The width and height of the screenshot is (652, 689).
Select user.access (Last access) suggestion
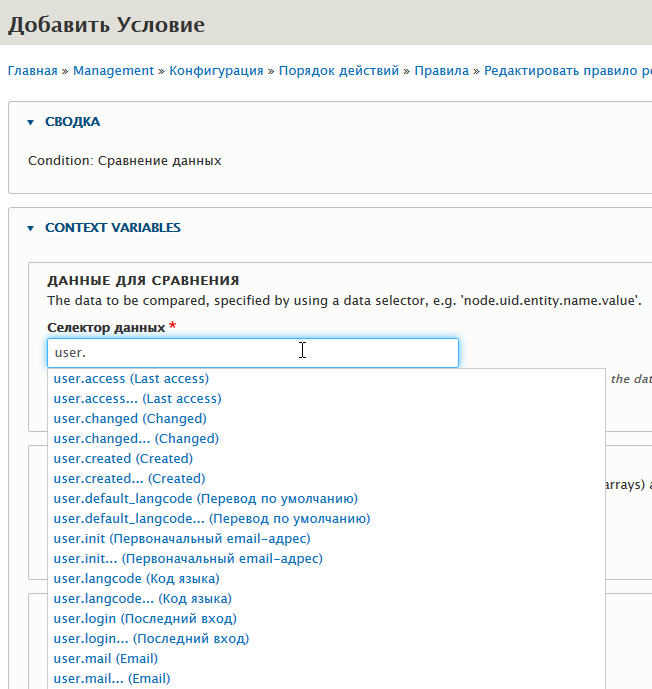[130, 379]
